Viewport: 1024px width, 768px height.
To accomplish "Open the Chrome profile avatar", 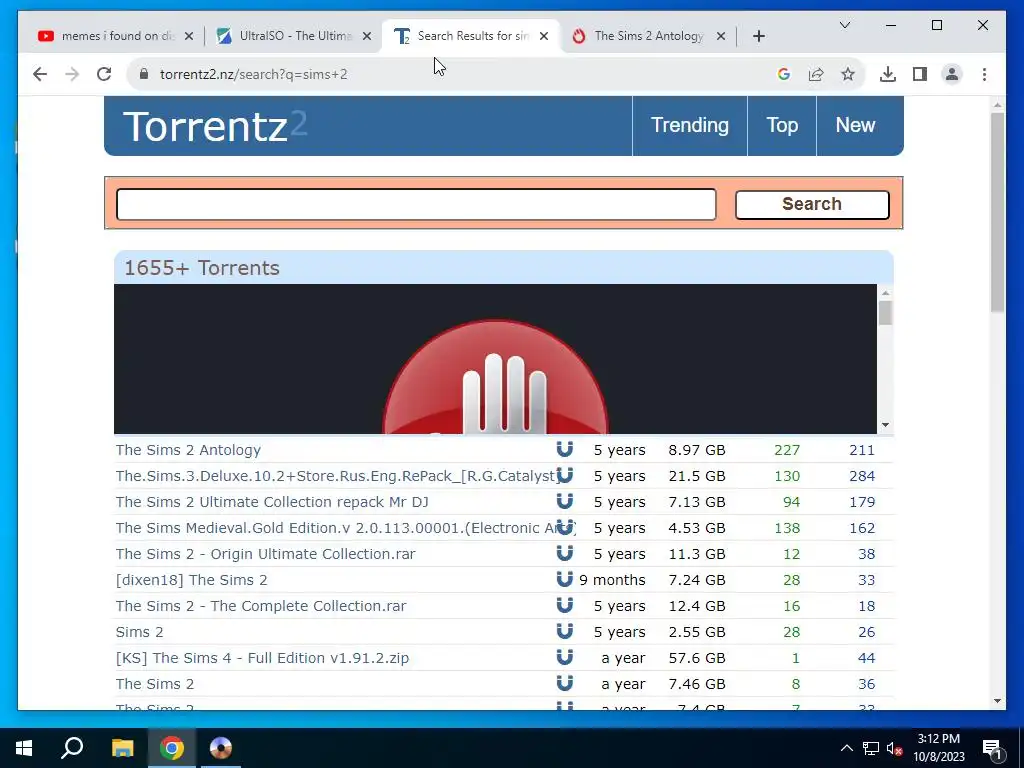I will point(952,74).
